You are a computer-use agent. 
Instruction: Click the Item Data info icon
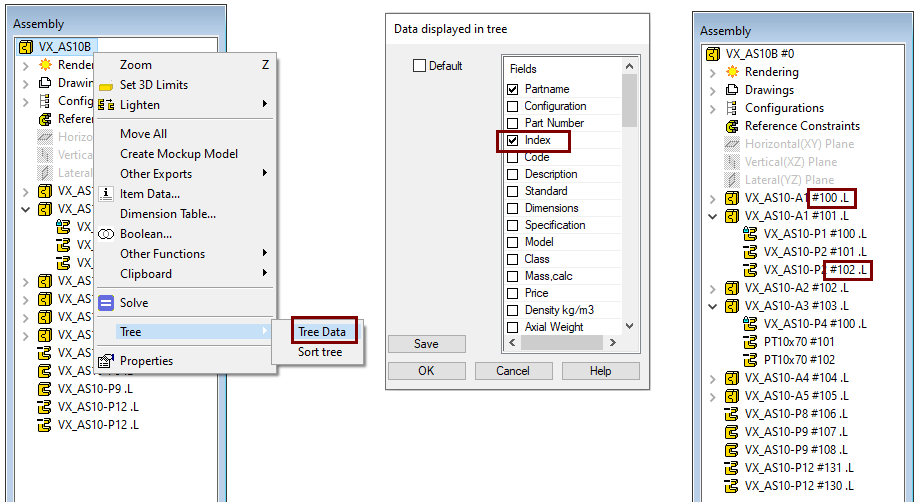point(106,194)
